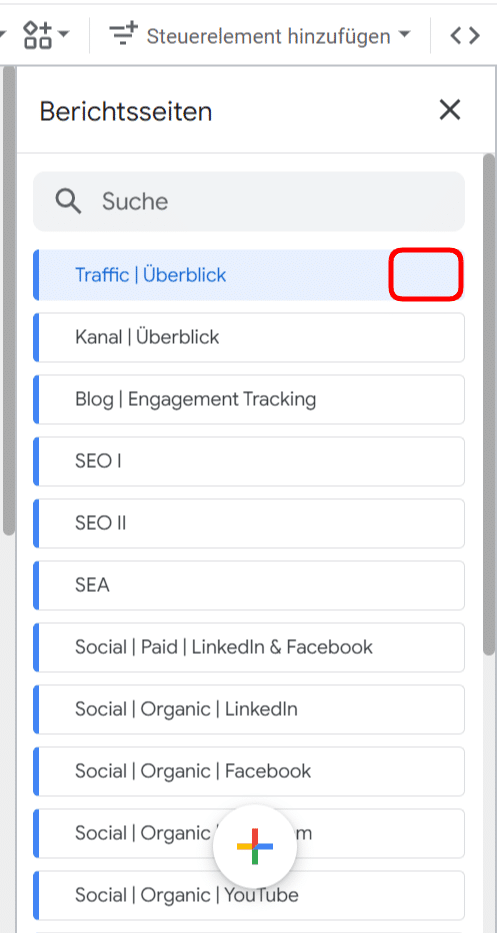Click the page list vertical scrollbar
The image size is (497, 933).
tap(488, 405)
